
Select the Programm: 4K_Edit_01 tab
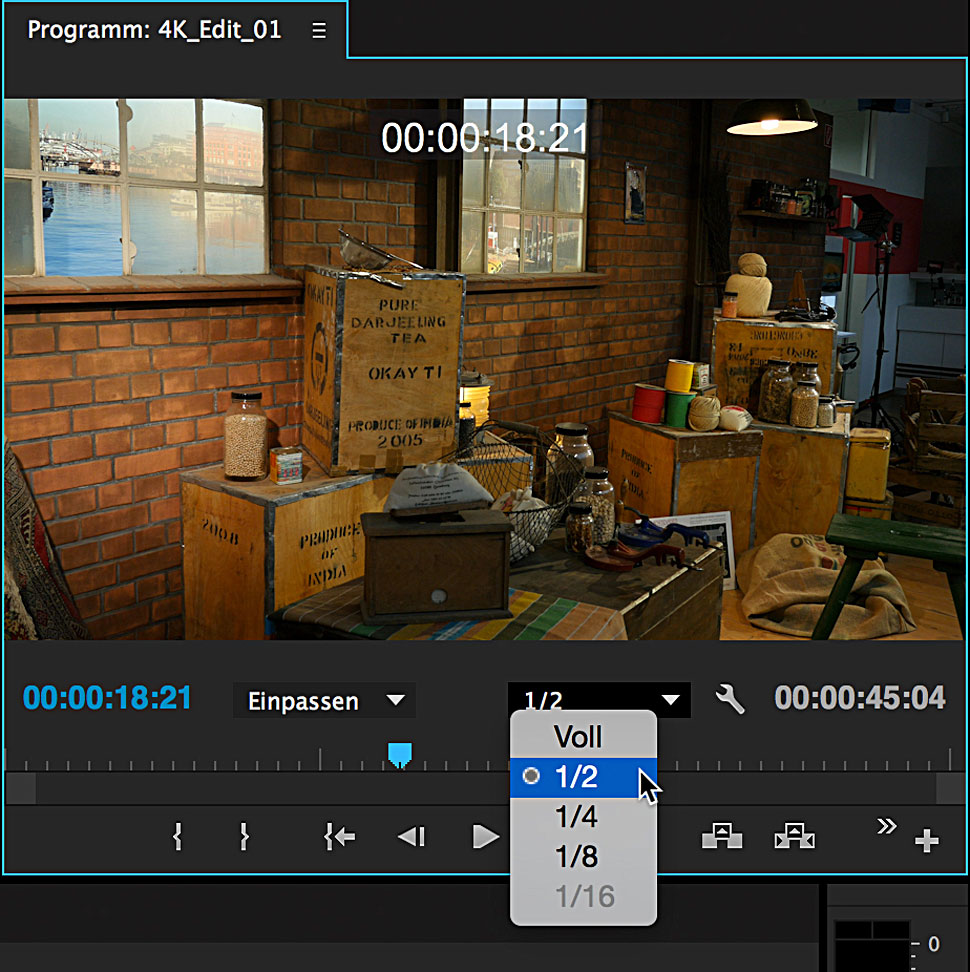[x=154, y=31]
